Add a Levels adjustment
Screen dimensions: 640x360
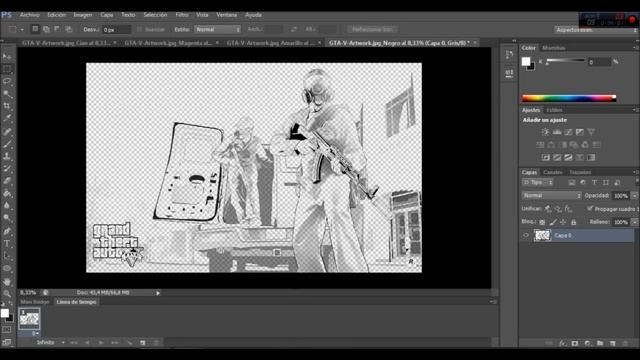557,132
